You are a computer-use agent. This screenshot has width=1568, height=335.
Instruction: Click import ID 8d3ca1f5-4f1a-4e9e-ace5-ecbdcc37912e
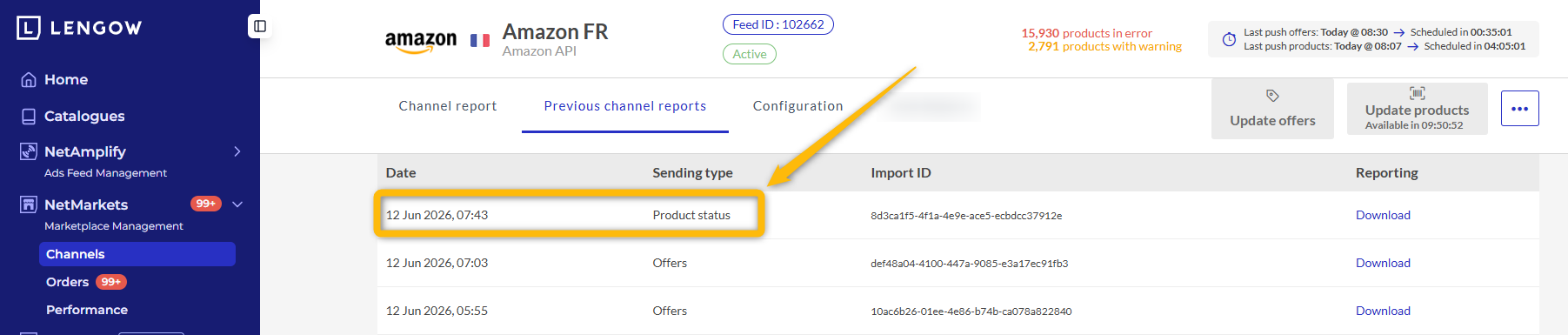pyautogui.click(x=966, y=216)
